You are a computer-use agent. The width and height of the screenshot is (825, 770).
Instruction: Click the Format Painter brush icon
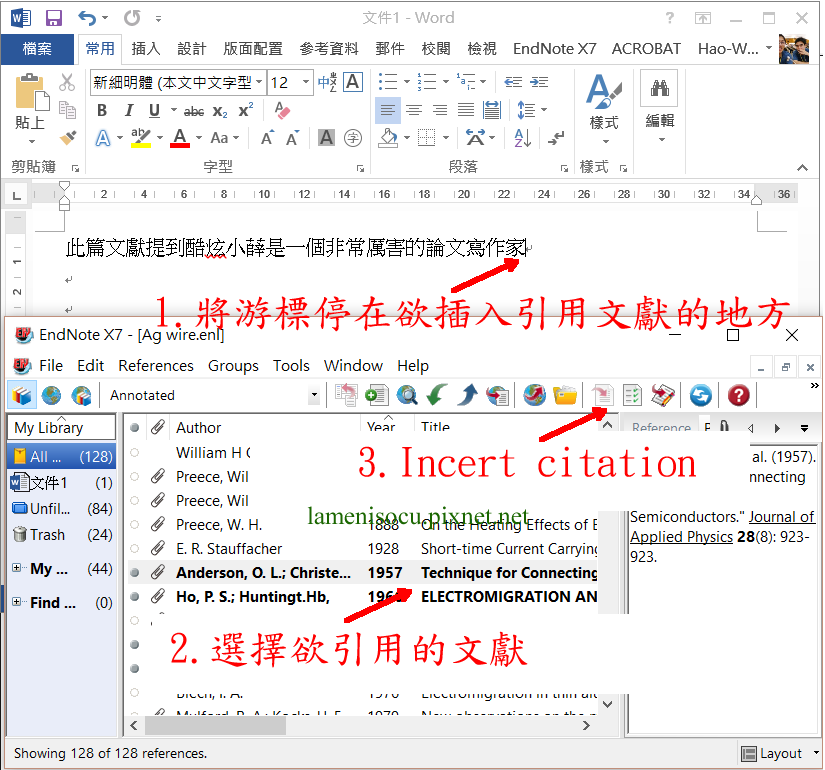pos(67,138)
